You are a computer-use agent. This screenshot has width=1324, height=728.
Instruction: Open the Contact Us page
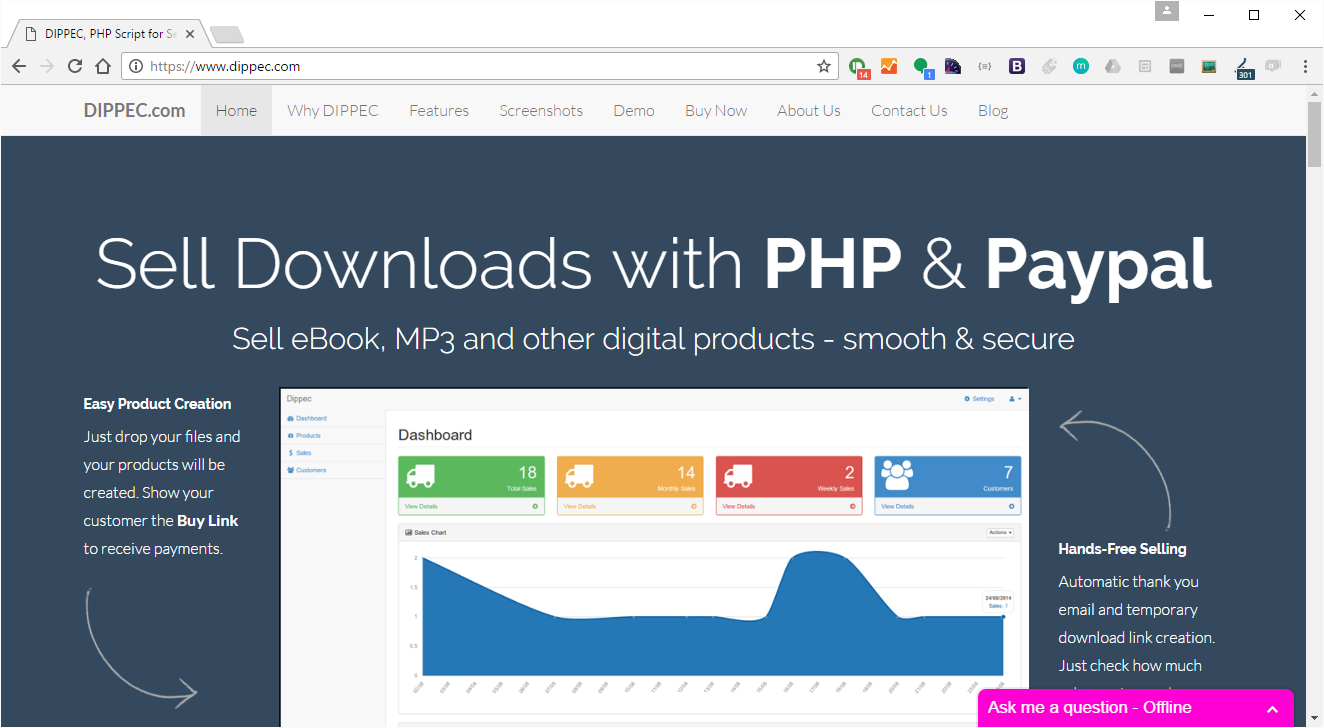pyautogui.click(x=909, y=111)
